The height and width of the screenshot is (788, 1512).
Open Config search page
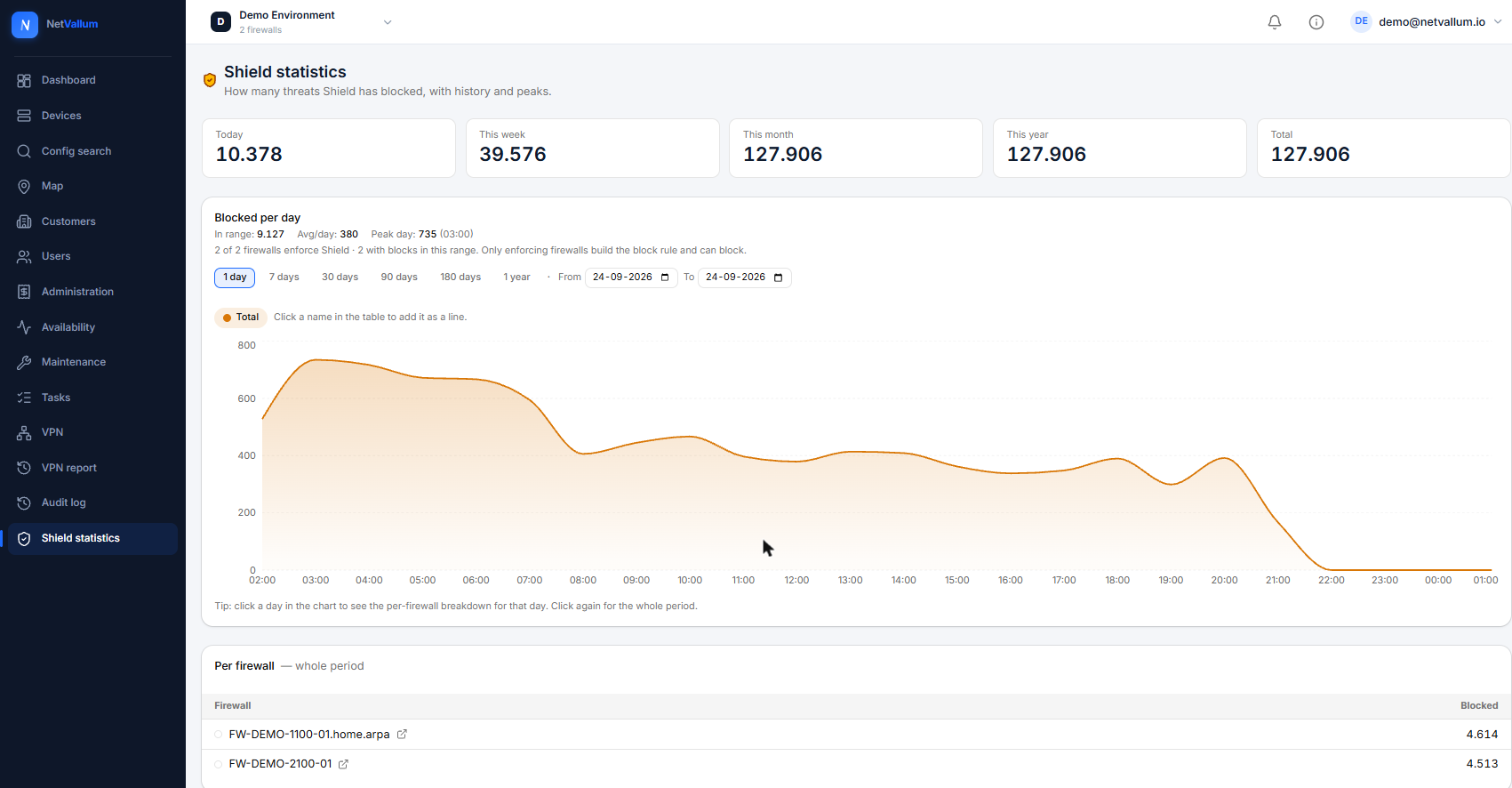click(92, 151)
